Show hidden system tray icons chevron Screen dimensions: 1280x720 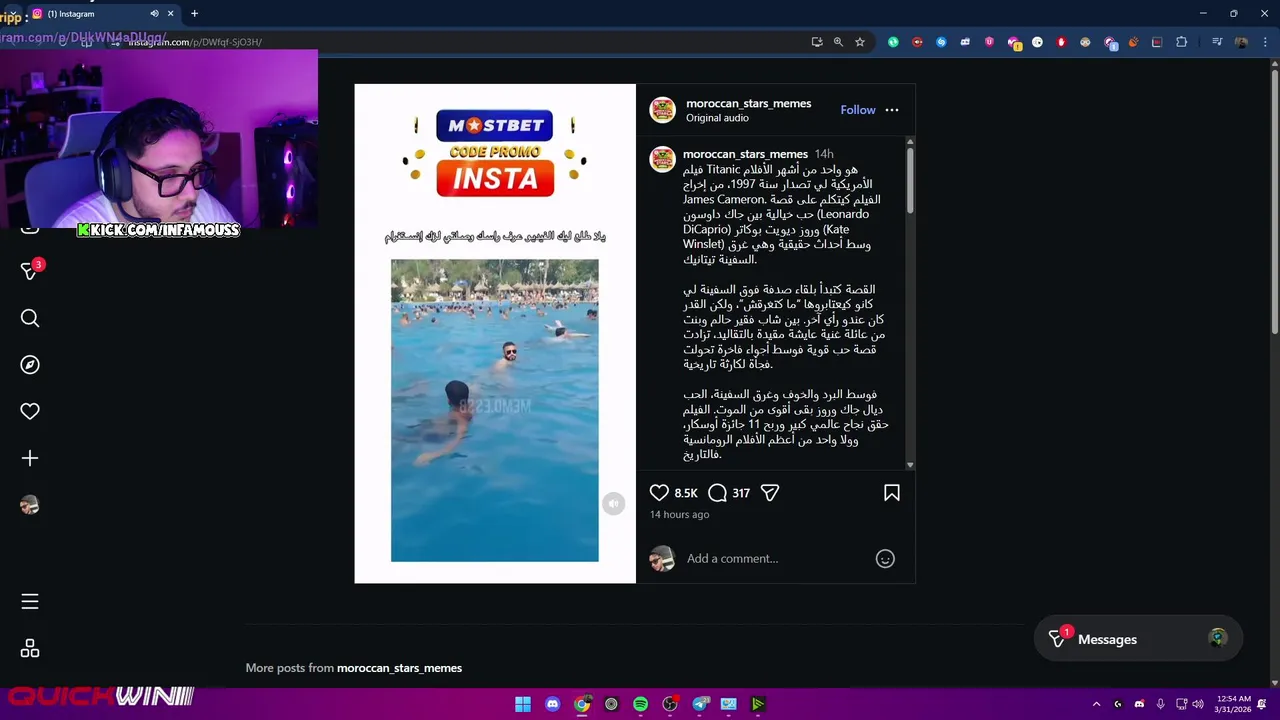click(1096, 704)
